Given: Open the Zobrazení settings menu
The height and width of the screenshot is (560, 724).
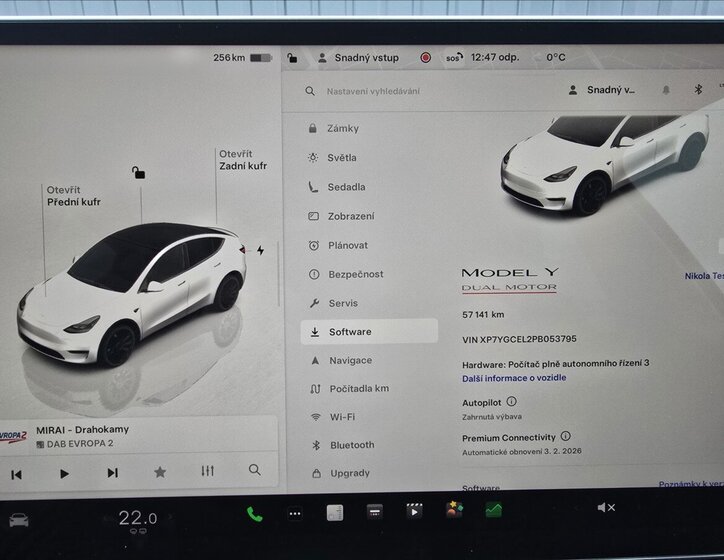Looking at the screenshot, I should [x=341, y=216].
